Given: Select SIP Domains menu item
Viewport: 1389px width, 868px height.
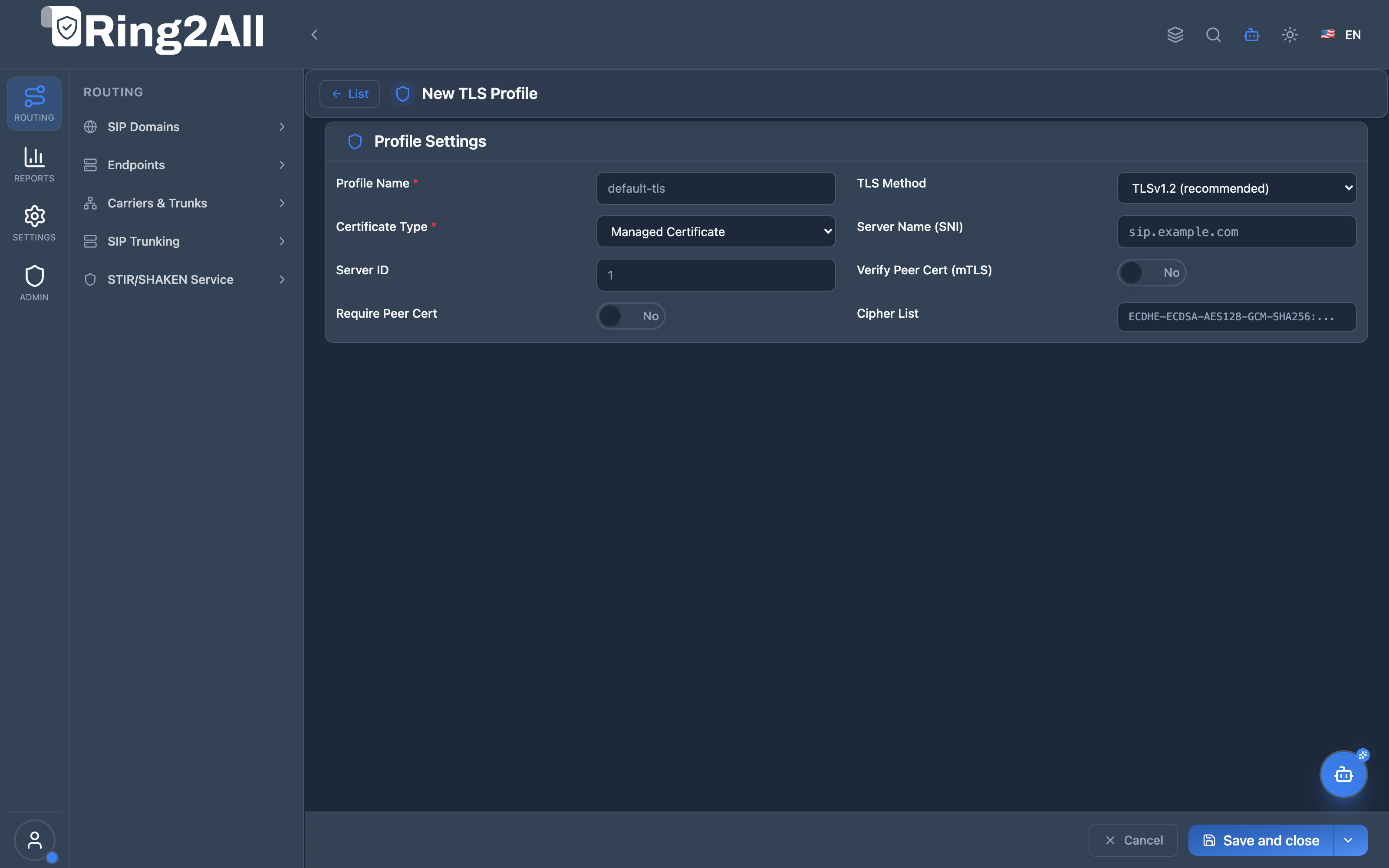Looking at the screenshot, I should [x=185, y=127].
